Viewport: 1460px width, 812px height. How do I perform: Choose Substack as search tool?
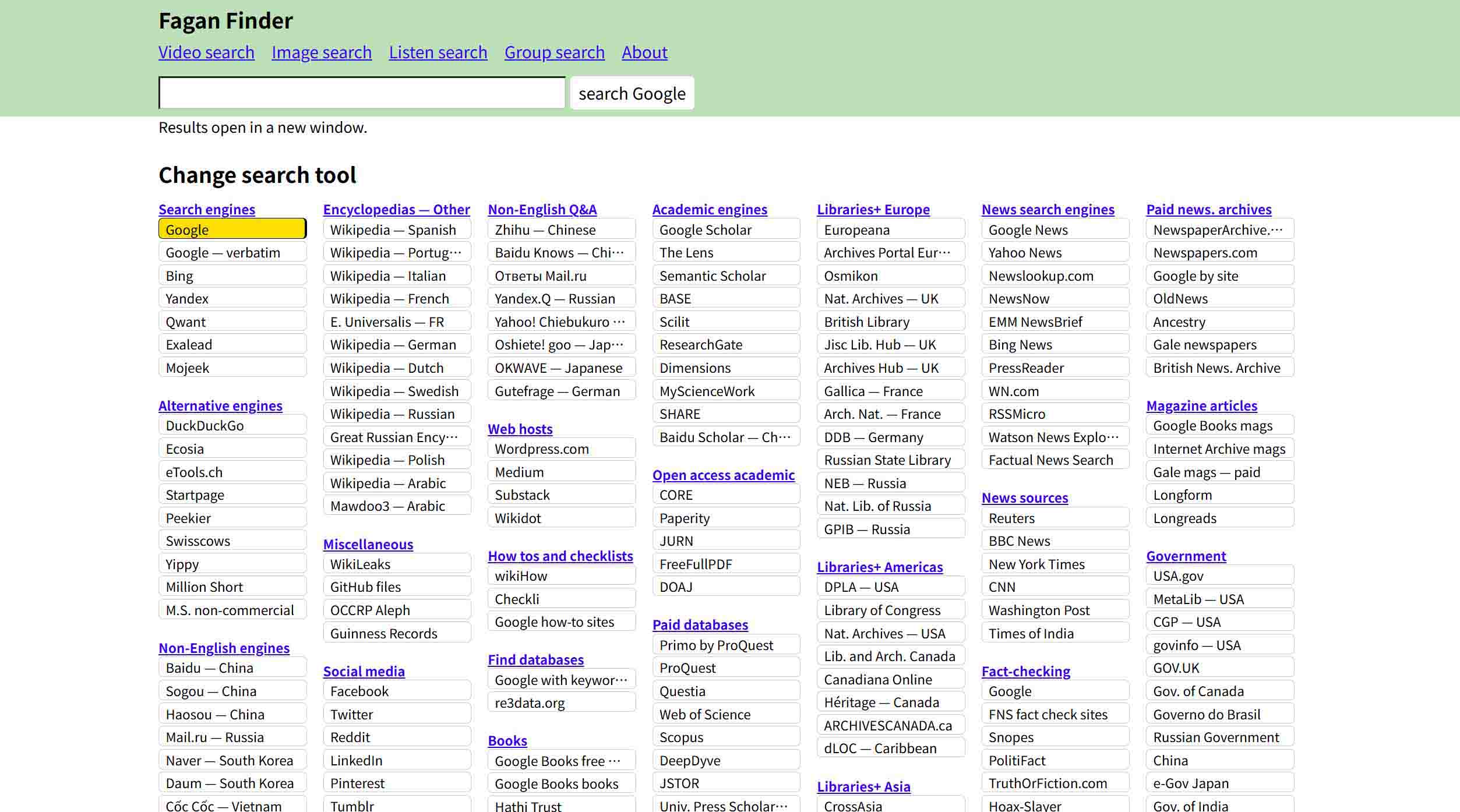[x=562, y=495]
